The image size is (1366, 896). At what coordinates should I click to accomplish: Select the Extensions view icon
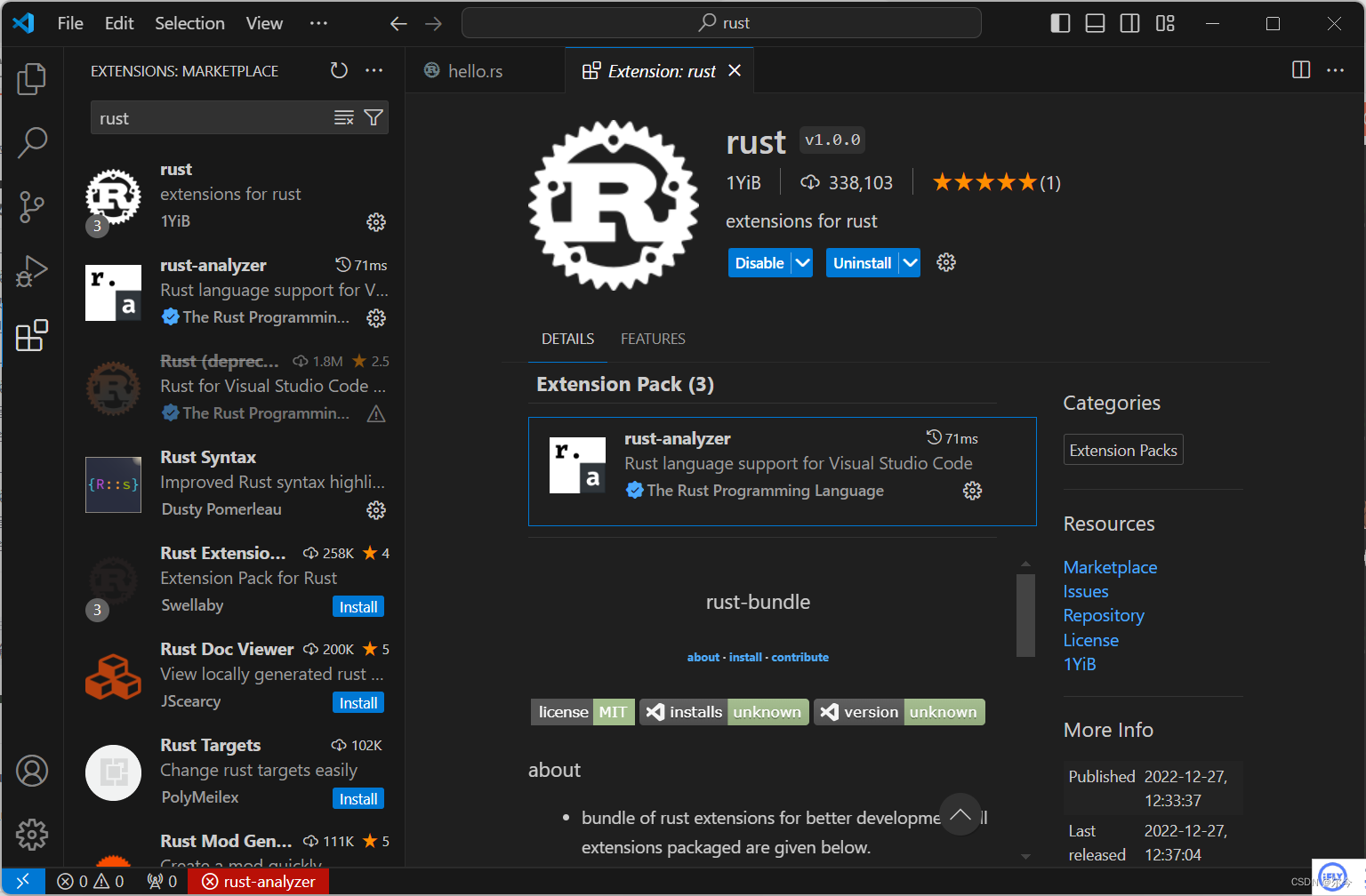coord(32,335)
